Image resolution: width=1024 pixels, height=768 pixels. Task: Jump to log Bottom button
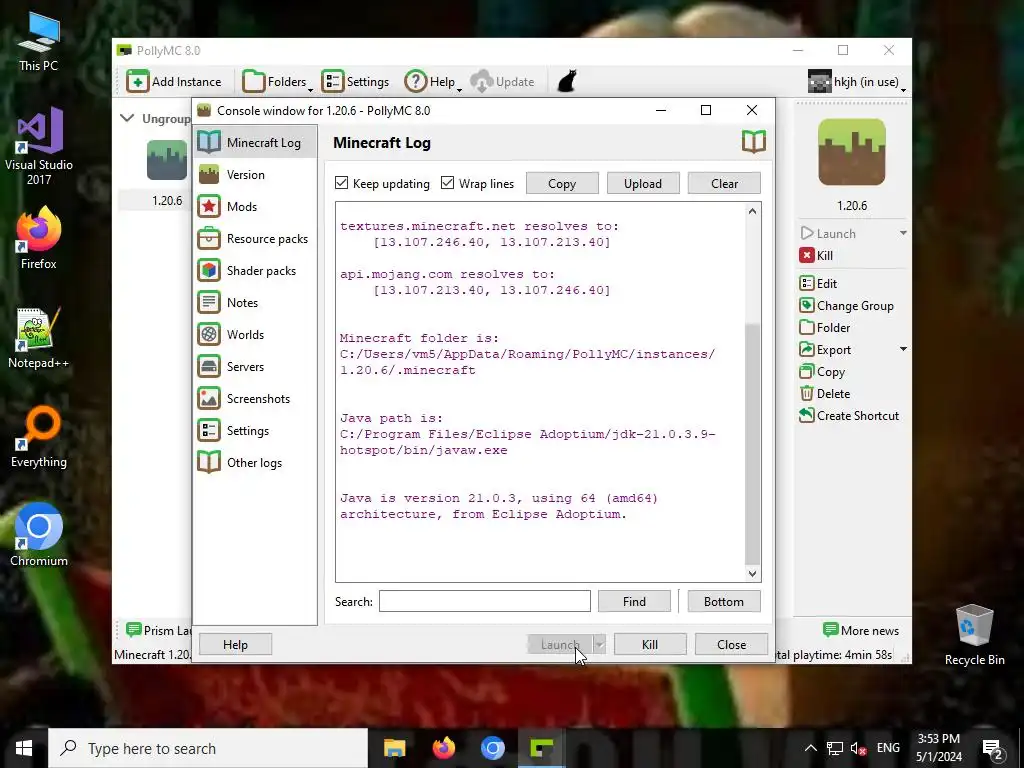pos(724,601)
